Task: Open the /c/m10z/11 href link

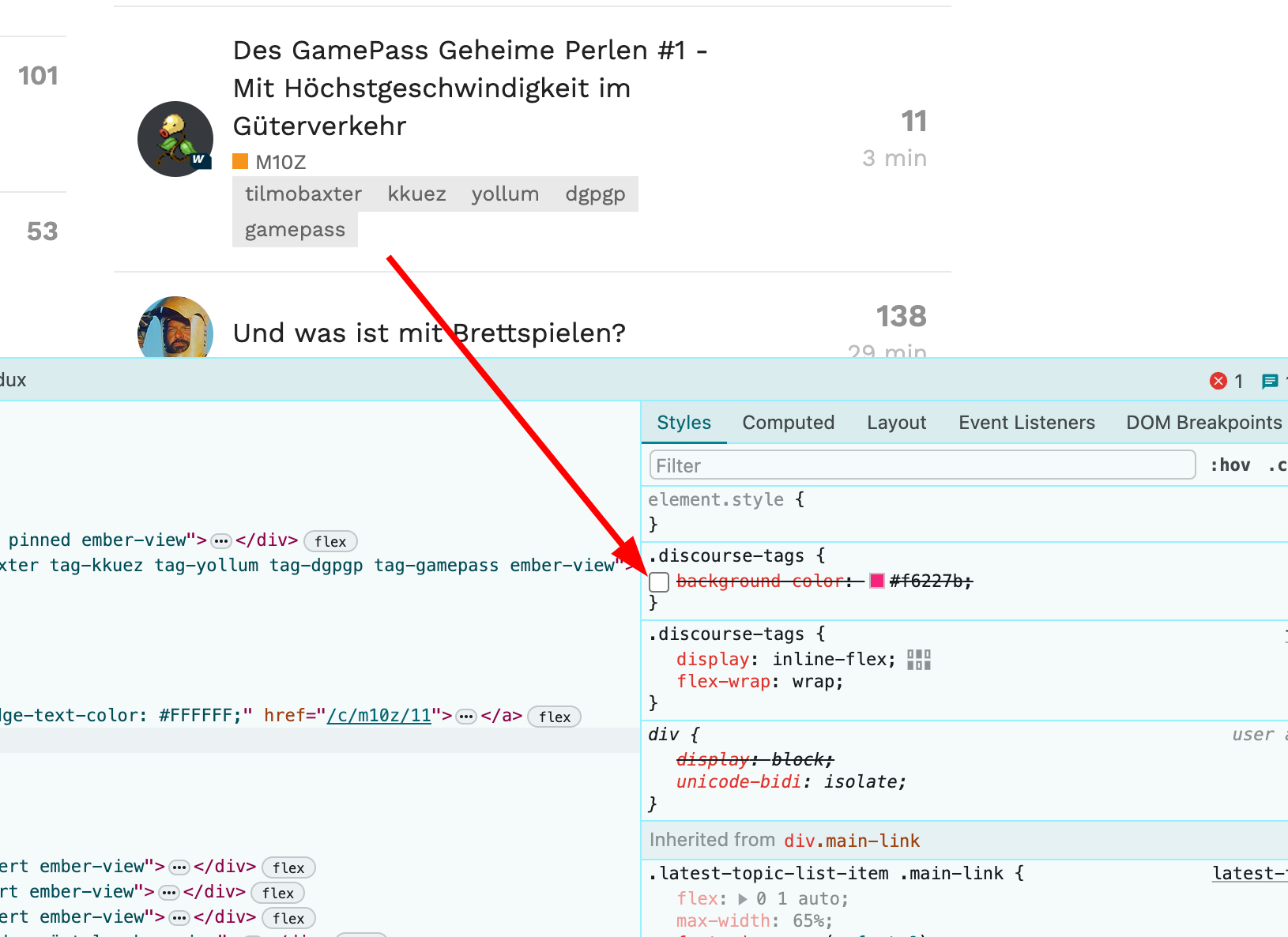Action: pos(379,716)
